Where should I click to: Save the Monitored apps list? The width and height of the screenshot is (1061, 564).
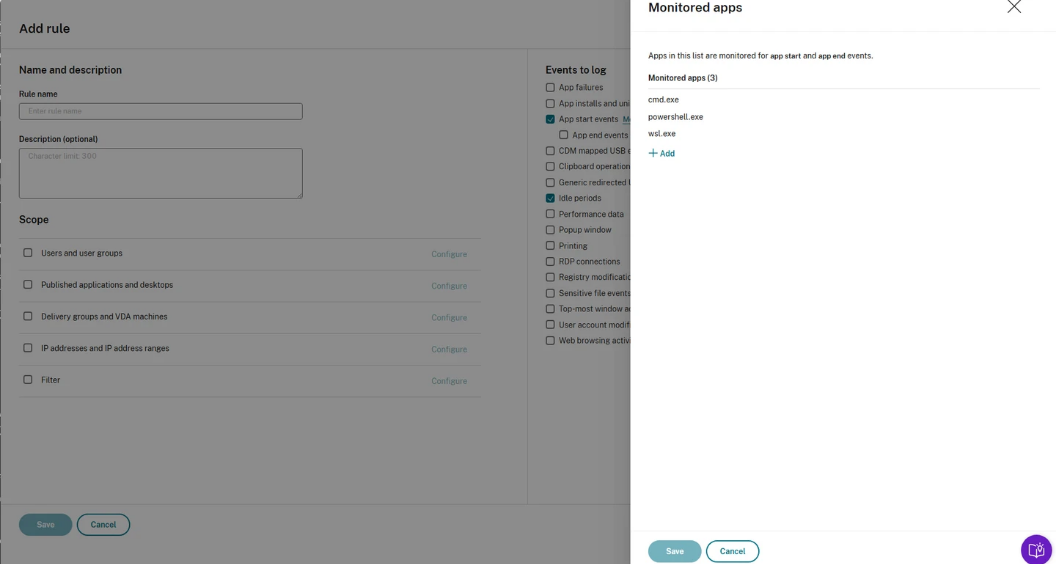[x=675, y=551]
